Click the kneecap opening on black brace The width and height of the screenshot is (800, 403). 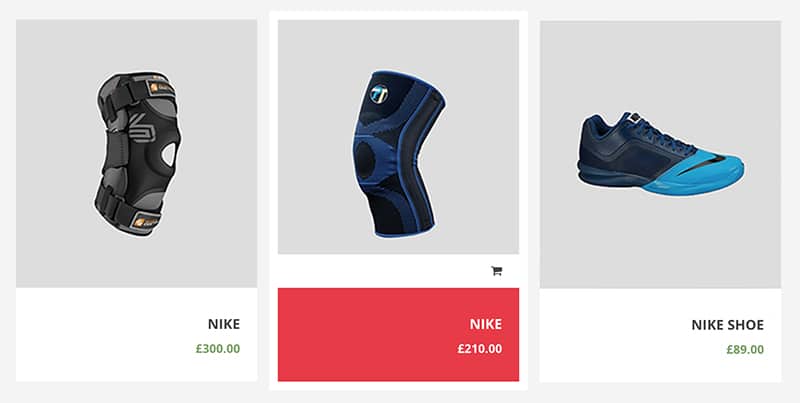click(x=169, y=154)
